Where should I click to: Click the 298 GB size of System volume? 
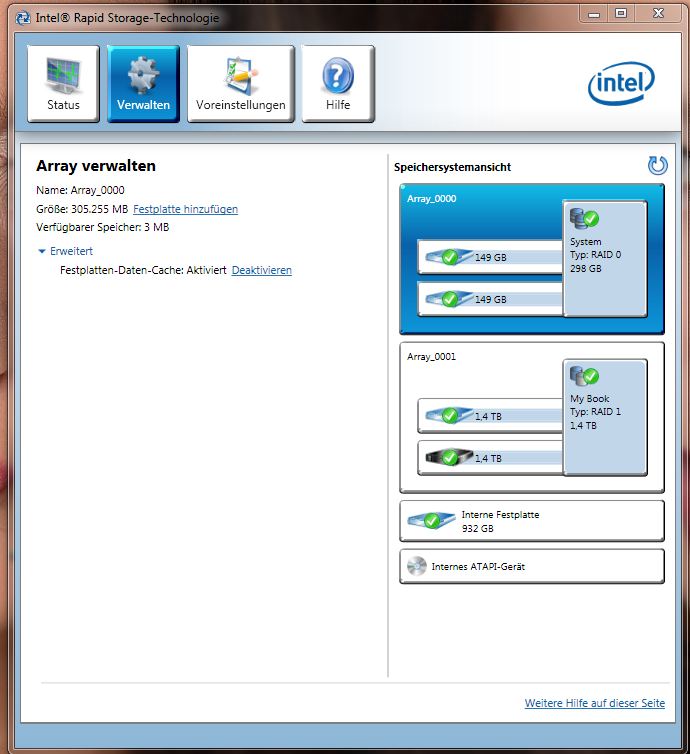(x=586, y=268)
